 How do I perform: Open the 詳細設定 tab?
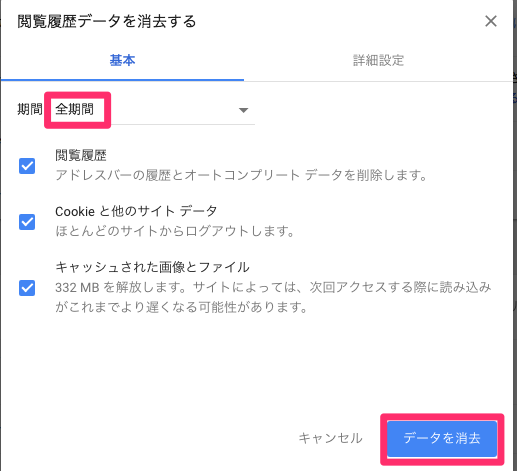click(x=378, y=60)
